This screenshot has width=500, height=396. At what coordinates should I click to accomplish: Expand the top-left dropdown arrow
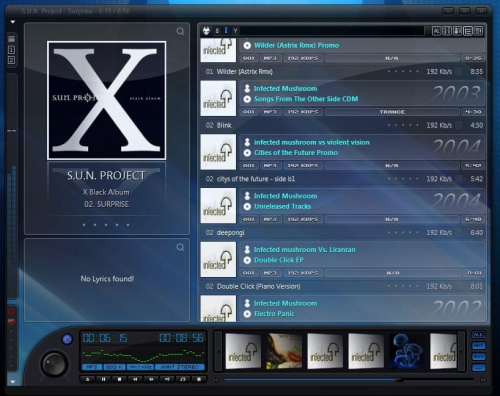[x=13, y=22]
